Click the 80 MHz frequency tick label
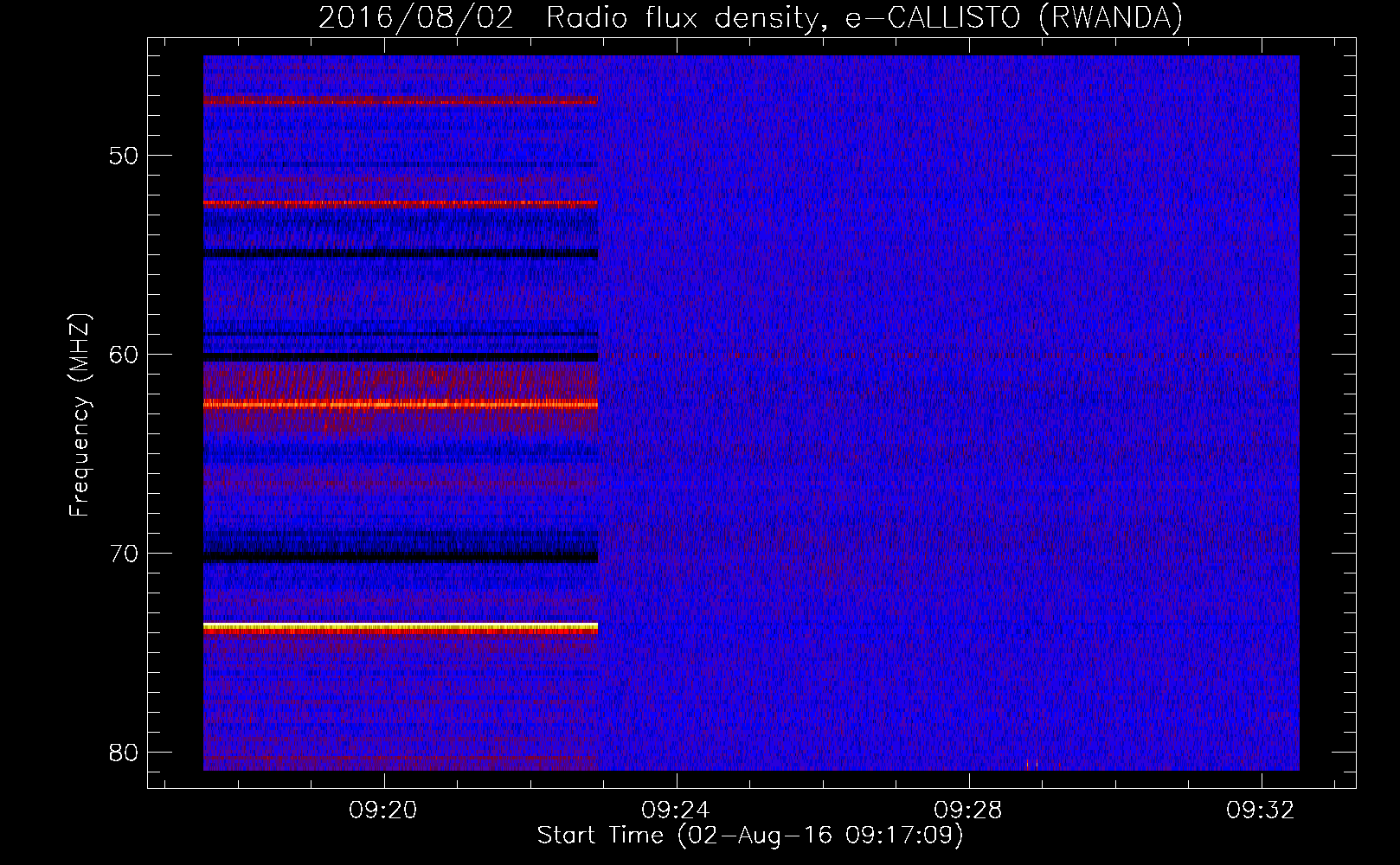Viewport: 1400px width, 865px height. point(124,753)
